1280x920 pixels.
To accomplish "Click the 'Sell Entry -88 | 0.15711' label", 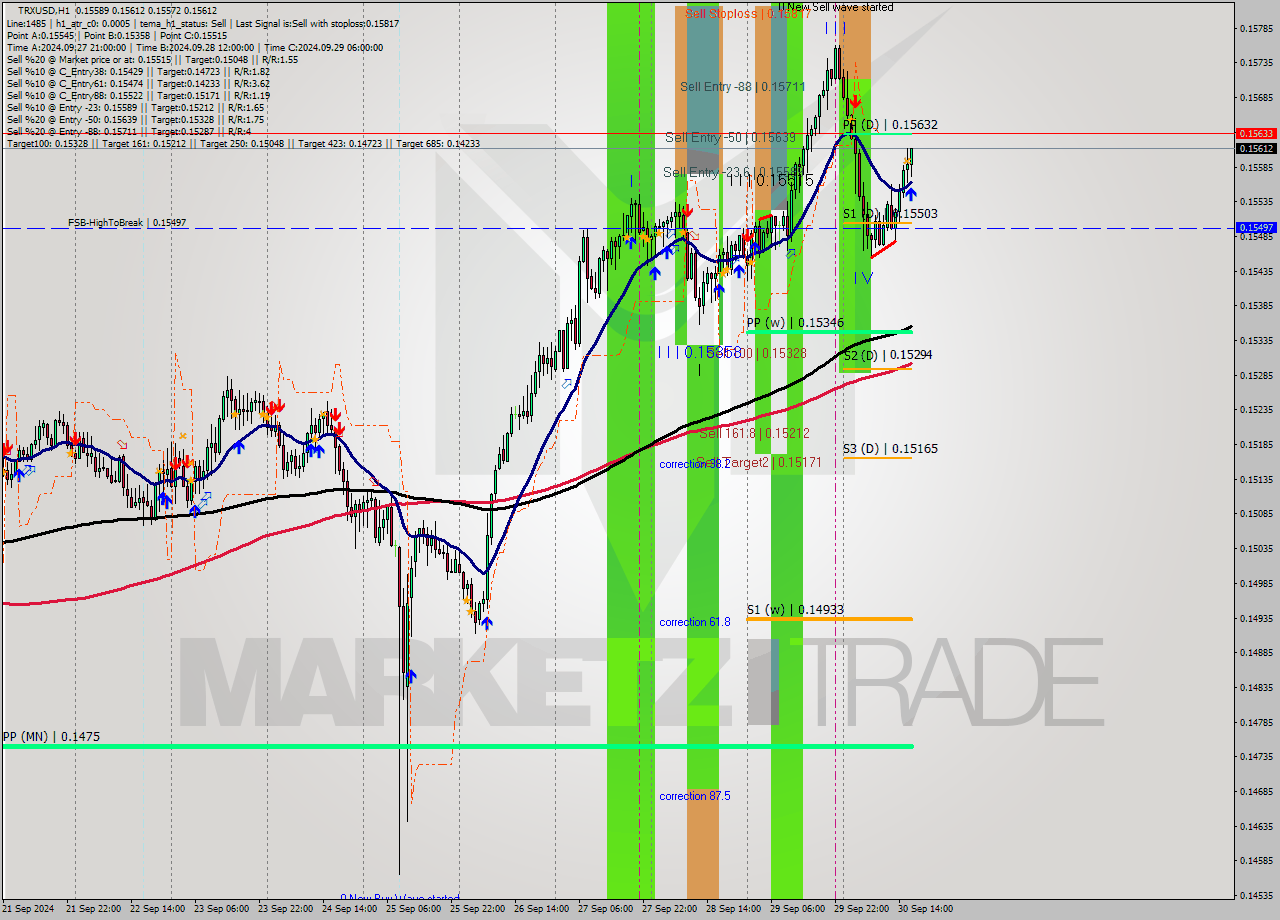I will click(743, 87).
